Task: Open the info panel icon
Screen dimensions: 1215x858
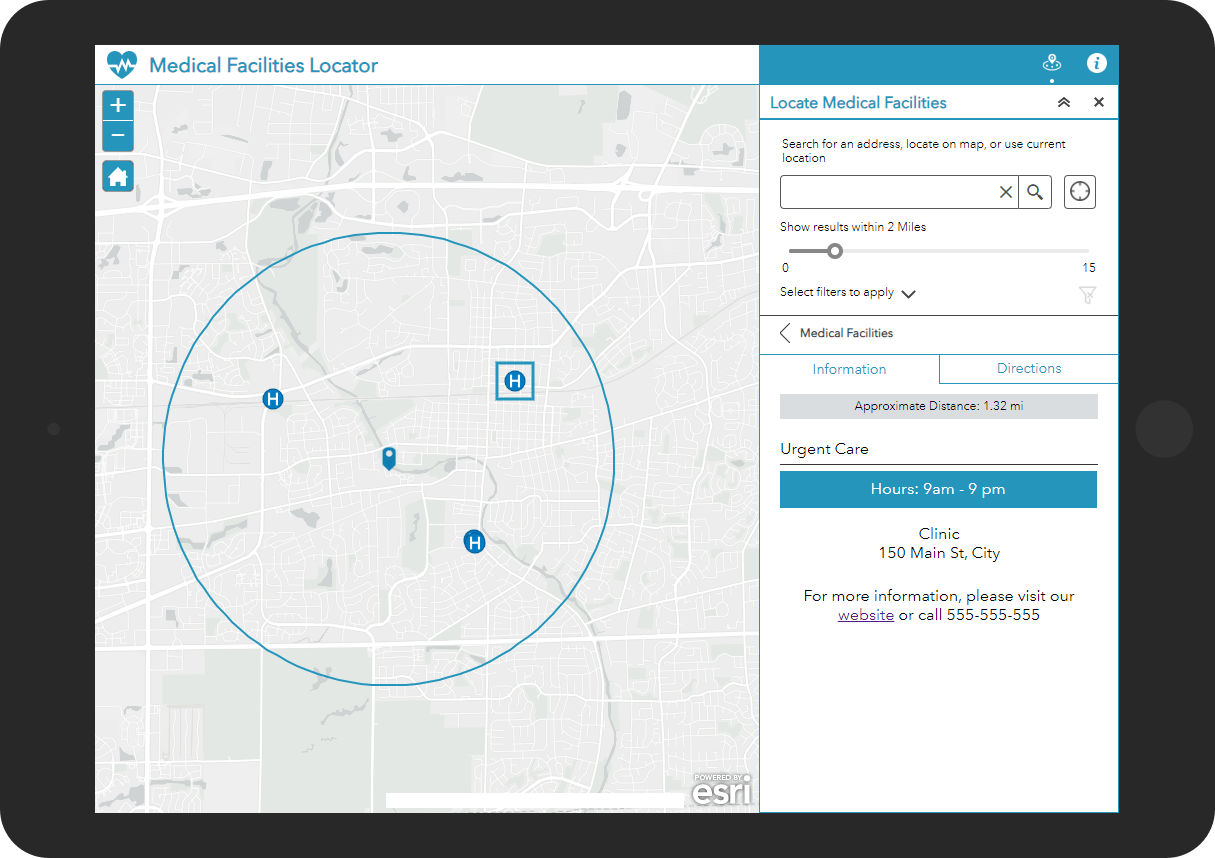Action: (x=1097, y=64)
